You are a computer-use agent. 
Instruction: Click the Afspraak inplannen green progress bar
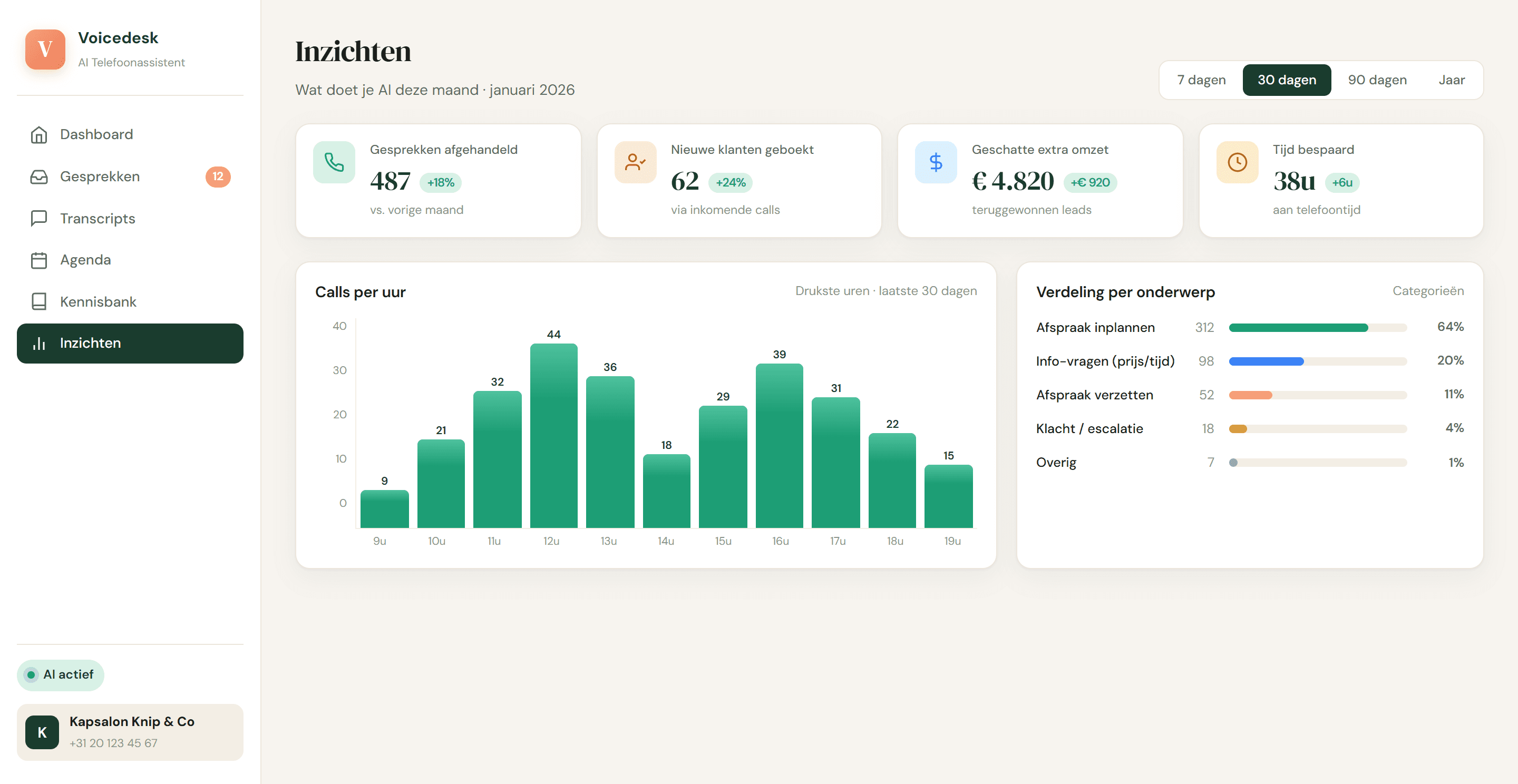[x=1298, y=328]
